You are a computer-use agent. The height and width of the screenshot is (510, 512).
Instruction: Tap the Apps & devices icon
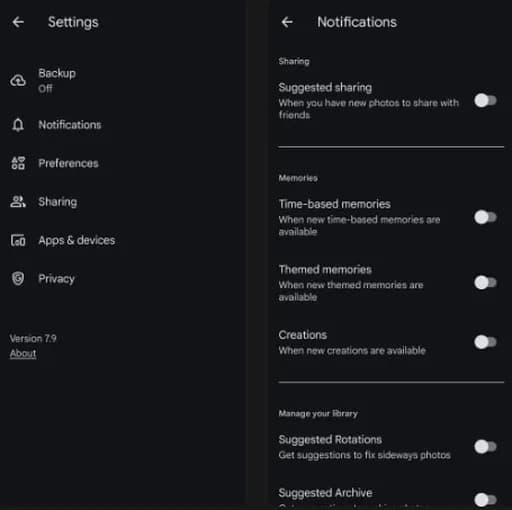18,240
